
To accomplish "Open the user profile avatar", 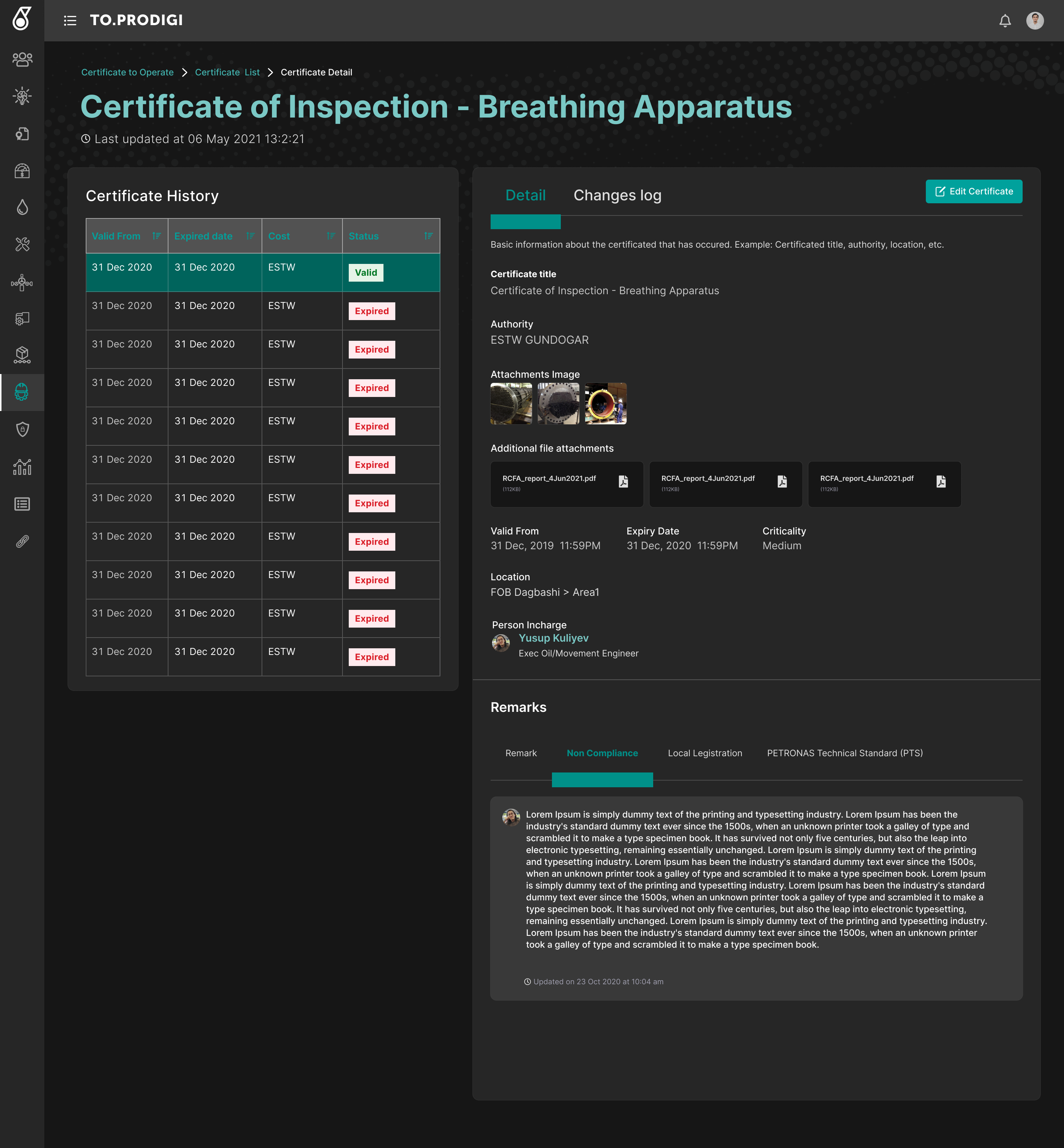I will 1035,21.
